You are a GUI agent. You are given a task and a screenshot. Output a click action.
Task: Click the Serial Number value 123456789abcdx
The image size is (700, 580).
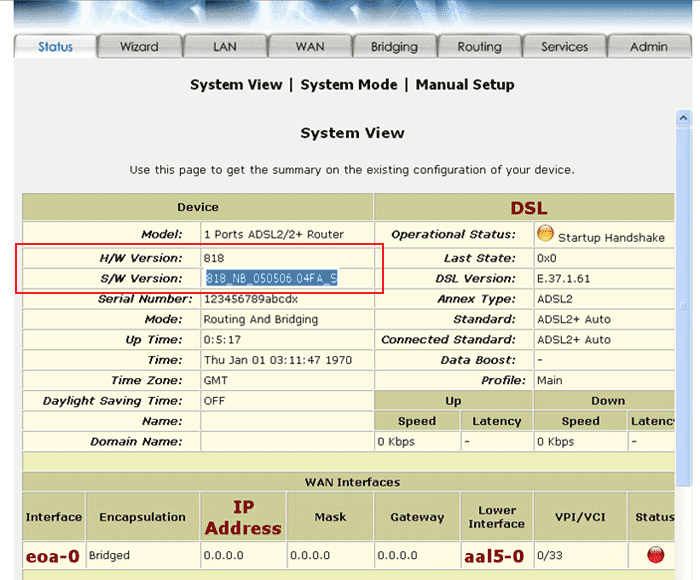click(x=250, y=299)
